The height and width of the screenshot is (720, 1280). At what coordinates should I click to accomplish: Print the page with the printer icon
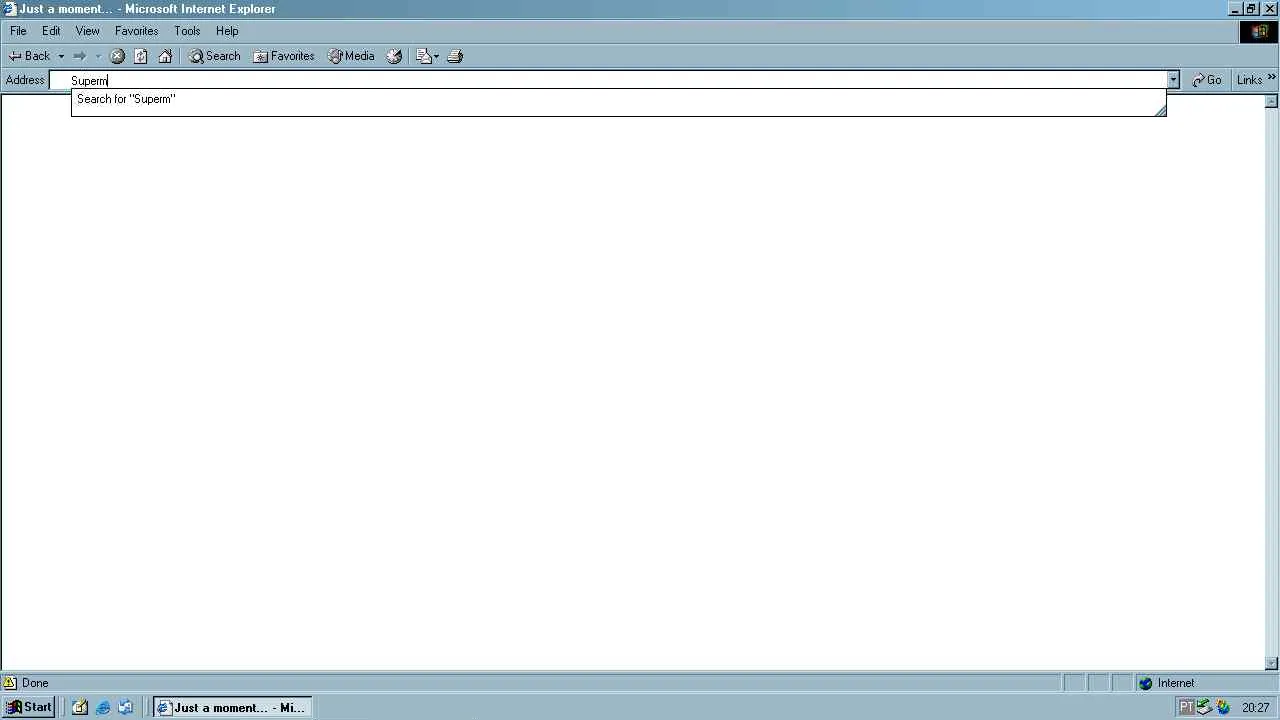(x=455, y=56)
